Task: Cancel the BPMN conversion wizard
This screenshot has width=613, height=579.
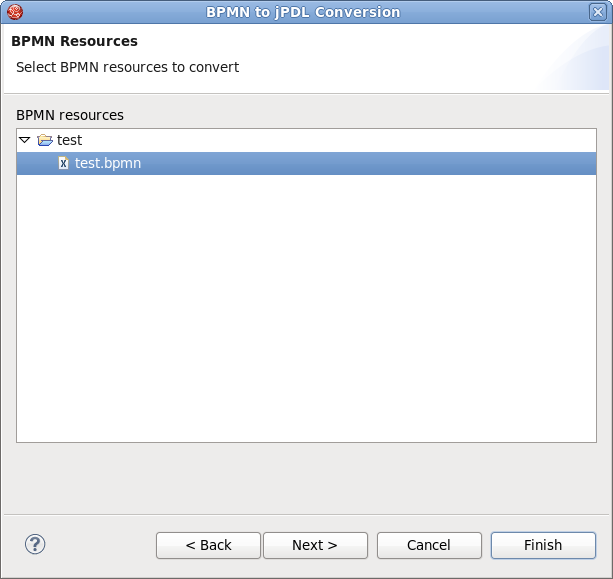Action: pyautogui.click(x=429, y=545)
